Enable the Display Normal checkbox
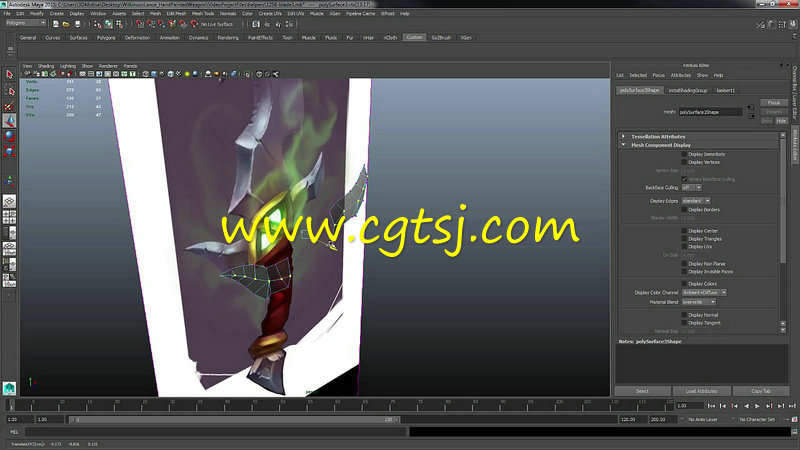This screenshot has width=800, height=450. pyautogui.click(x=684, y=315)
